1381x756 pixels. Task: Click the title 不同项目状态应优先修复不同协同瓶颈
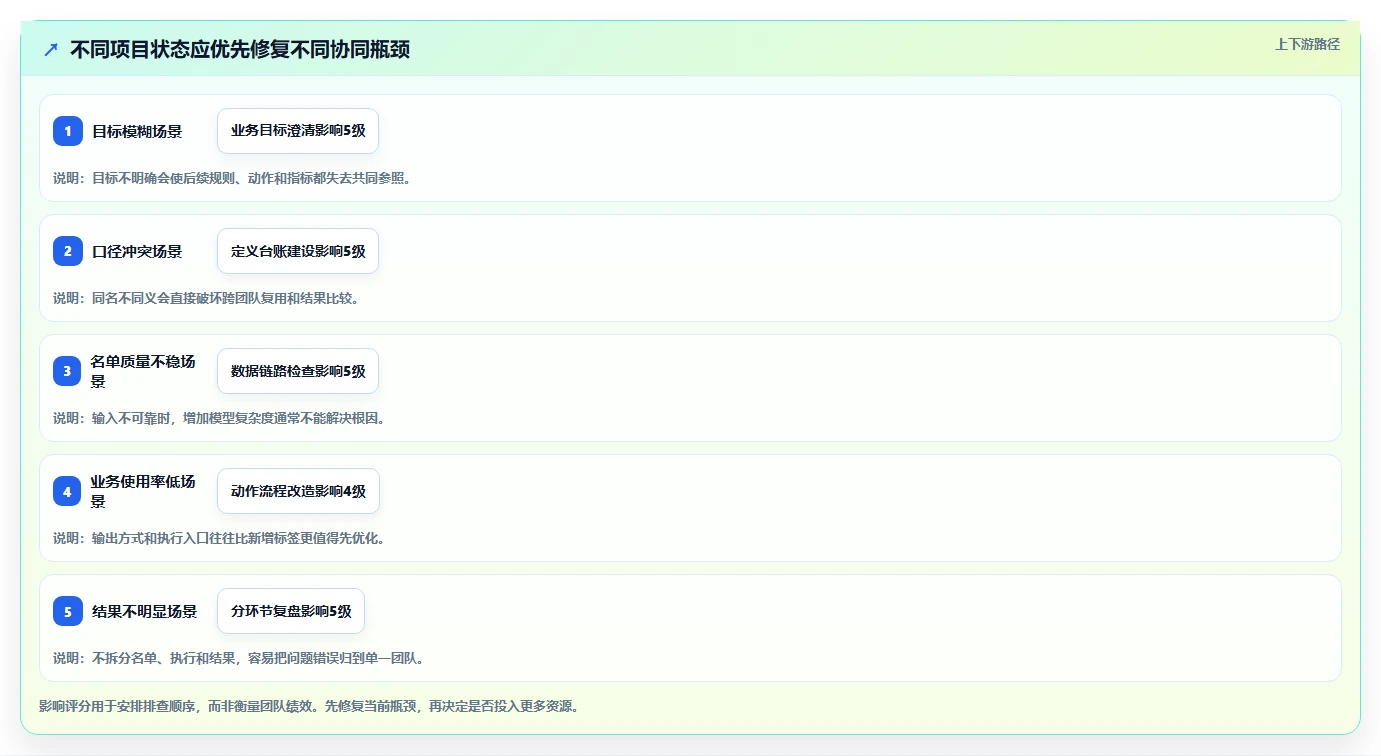240,50
